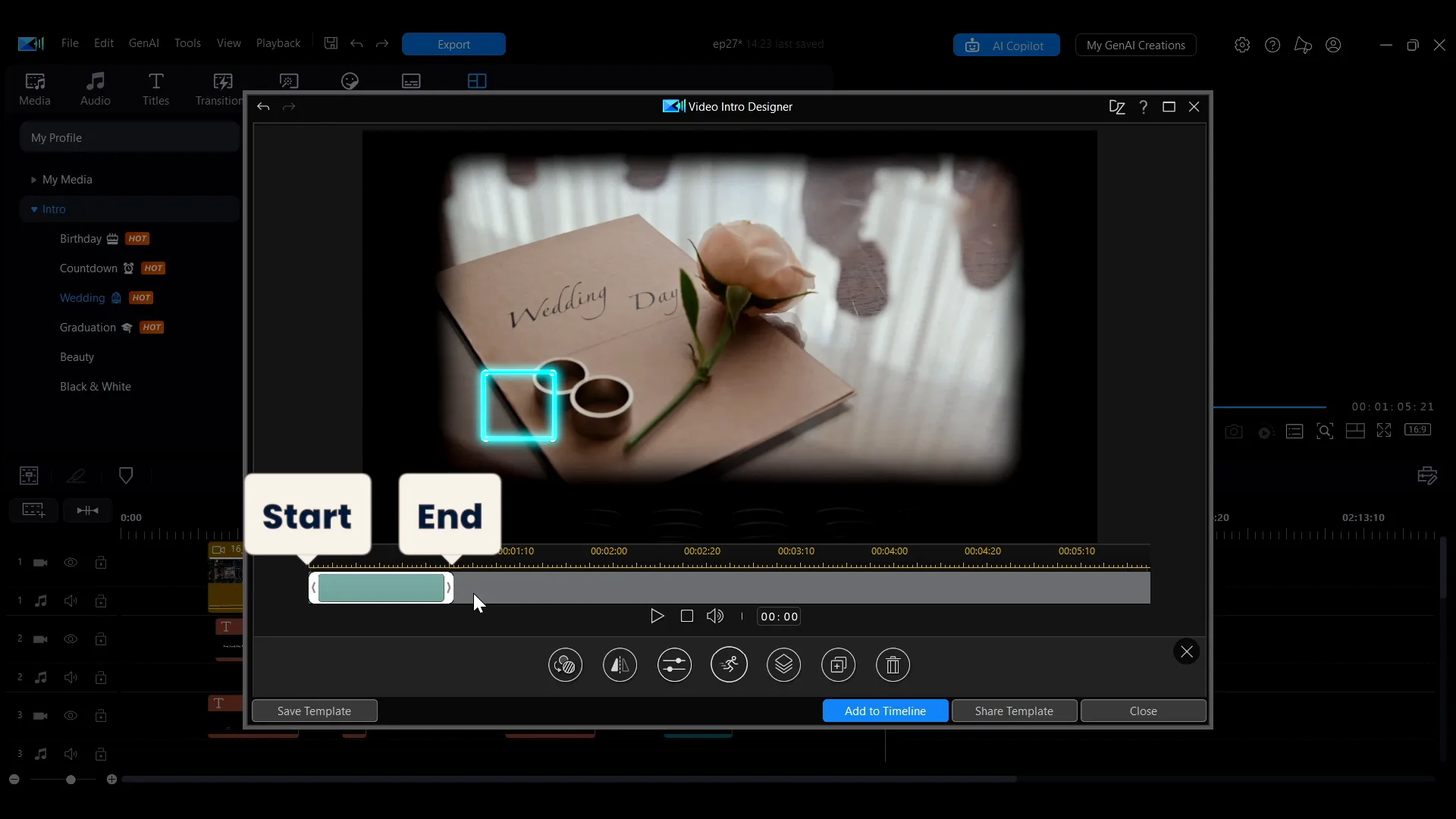Close the round object toolbar X button
This screenshot has height=819, width=1456.
(x=1187, y=651)
